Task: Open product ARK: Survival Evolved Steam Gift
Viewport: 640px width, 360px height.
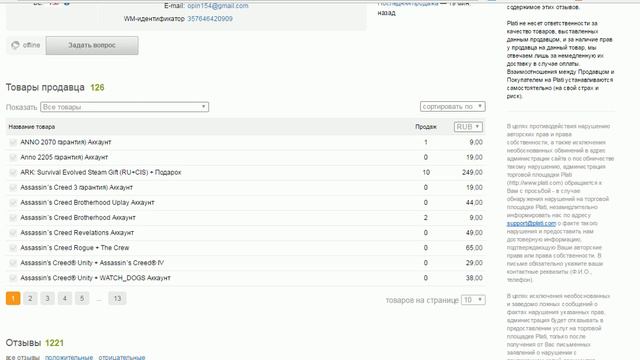Action: pyautogui.click(x=101, y=172)
